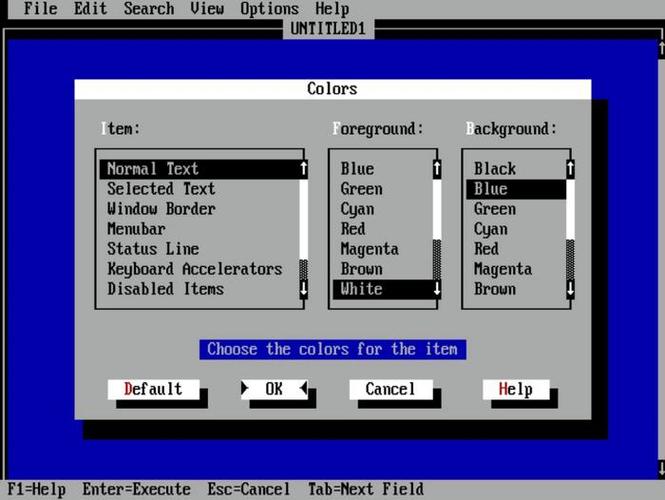Image resolution: width=665 pixels, height=500 pixels.
Task: Click the Background list scroll-up arrow
Action: coord(570,169)
